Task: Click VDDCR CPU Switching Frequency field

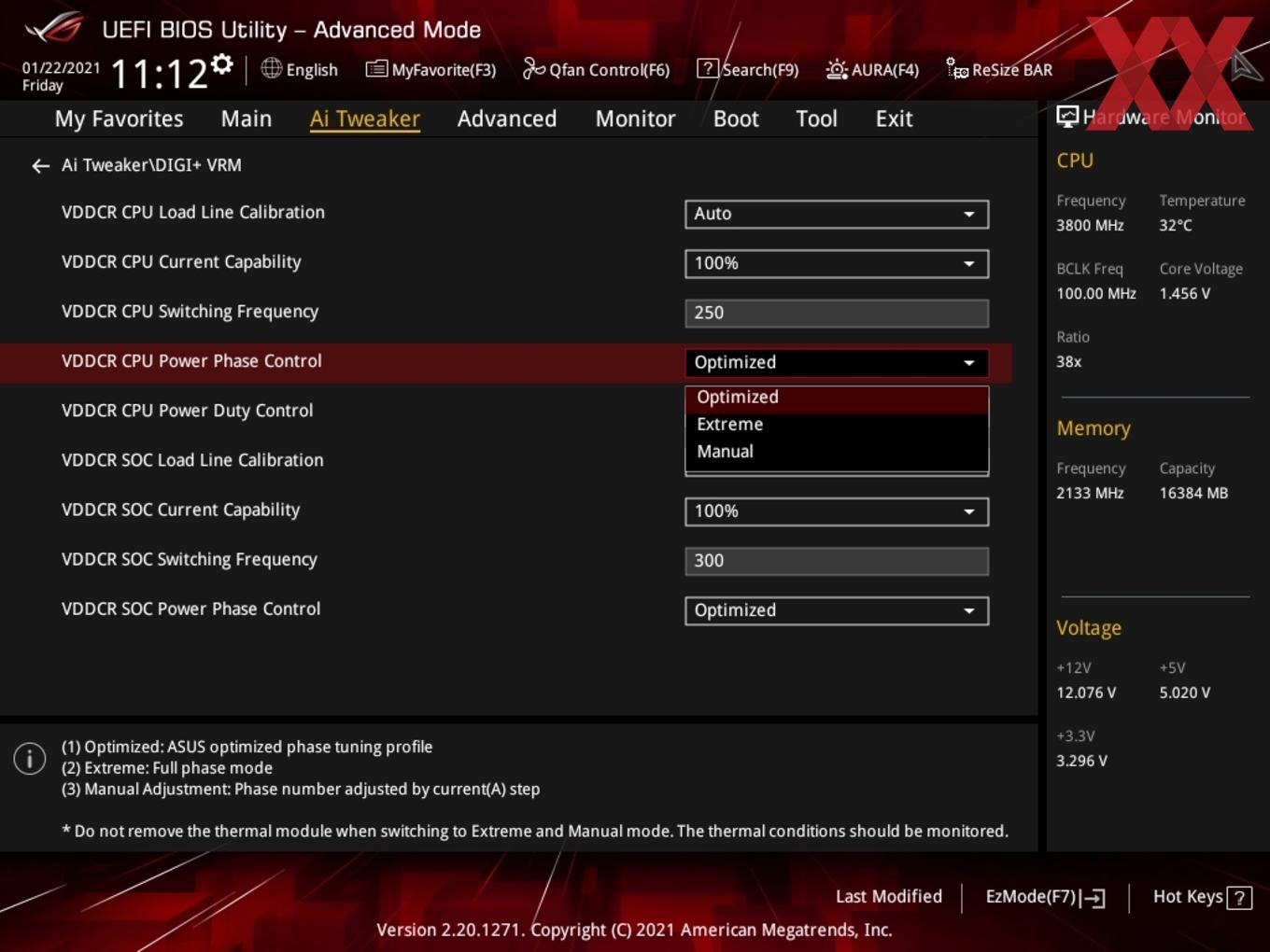Action: click(x=837, y=313)
